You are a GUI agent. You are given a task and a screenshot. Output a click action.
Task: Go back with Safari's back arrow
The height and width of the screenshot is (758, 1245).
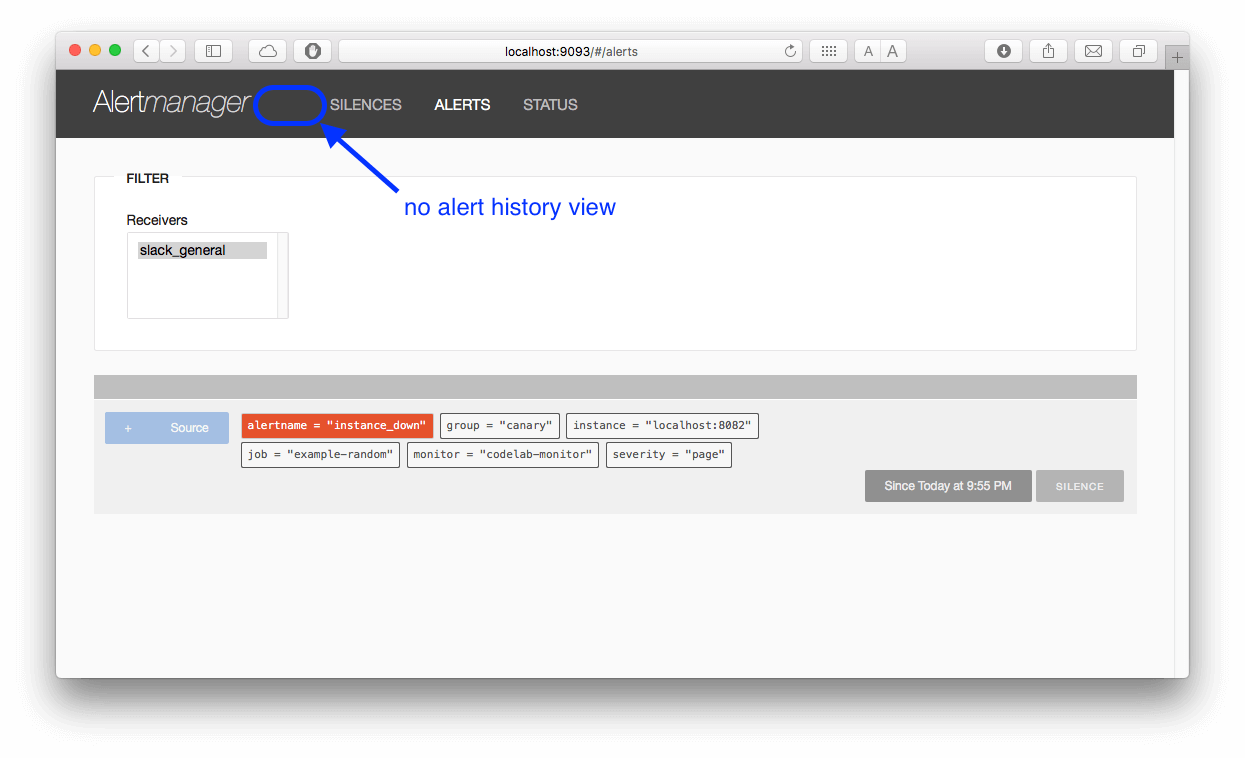[x=147, y=51]
